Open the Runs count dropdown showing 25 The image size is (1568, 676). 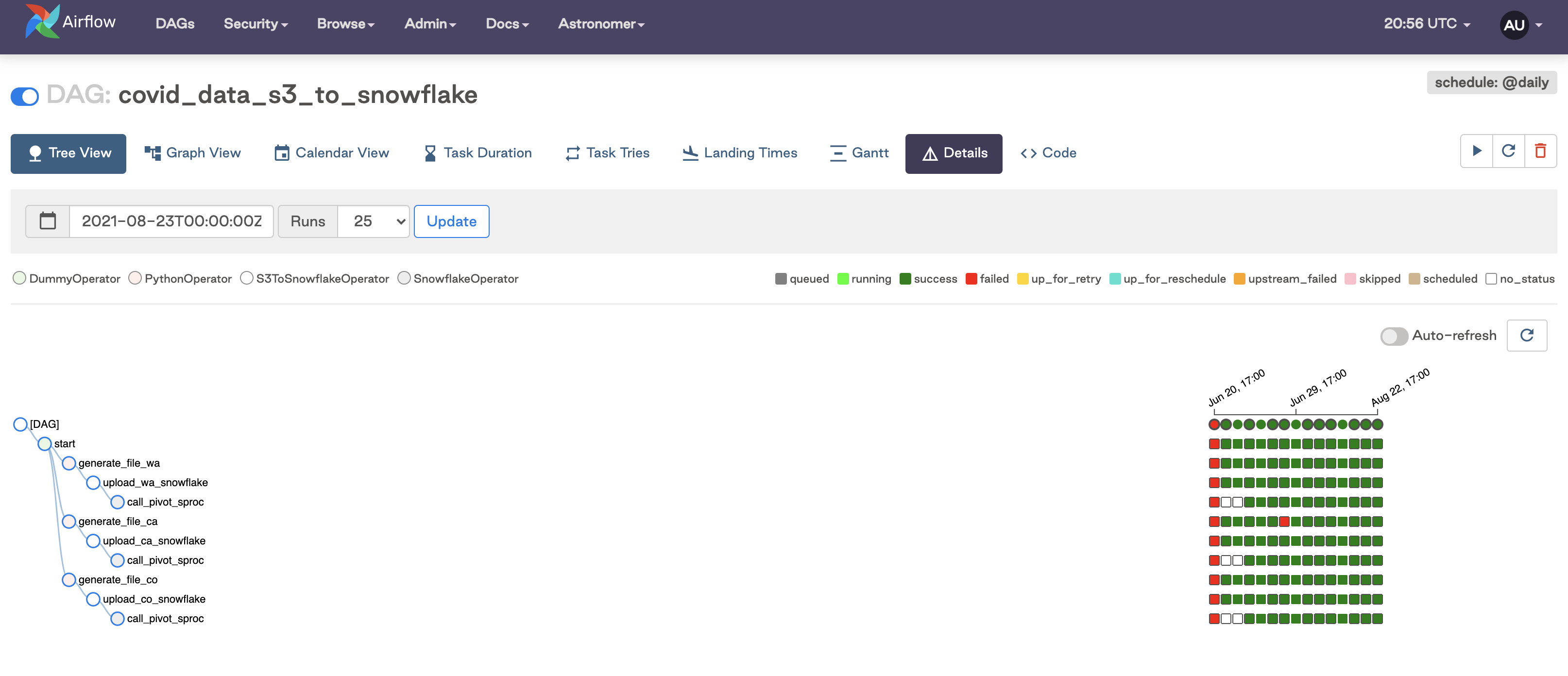[373, 221]
